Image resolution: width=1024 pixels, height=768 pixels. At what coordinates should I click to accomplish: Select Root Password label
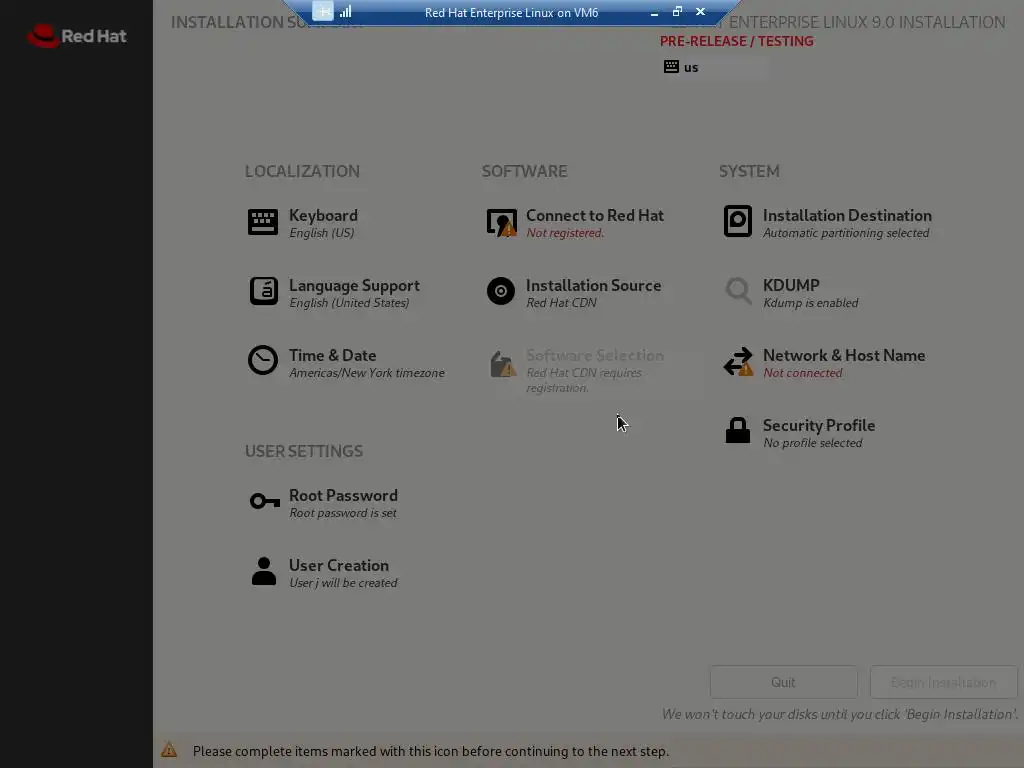tap(343, 495)
